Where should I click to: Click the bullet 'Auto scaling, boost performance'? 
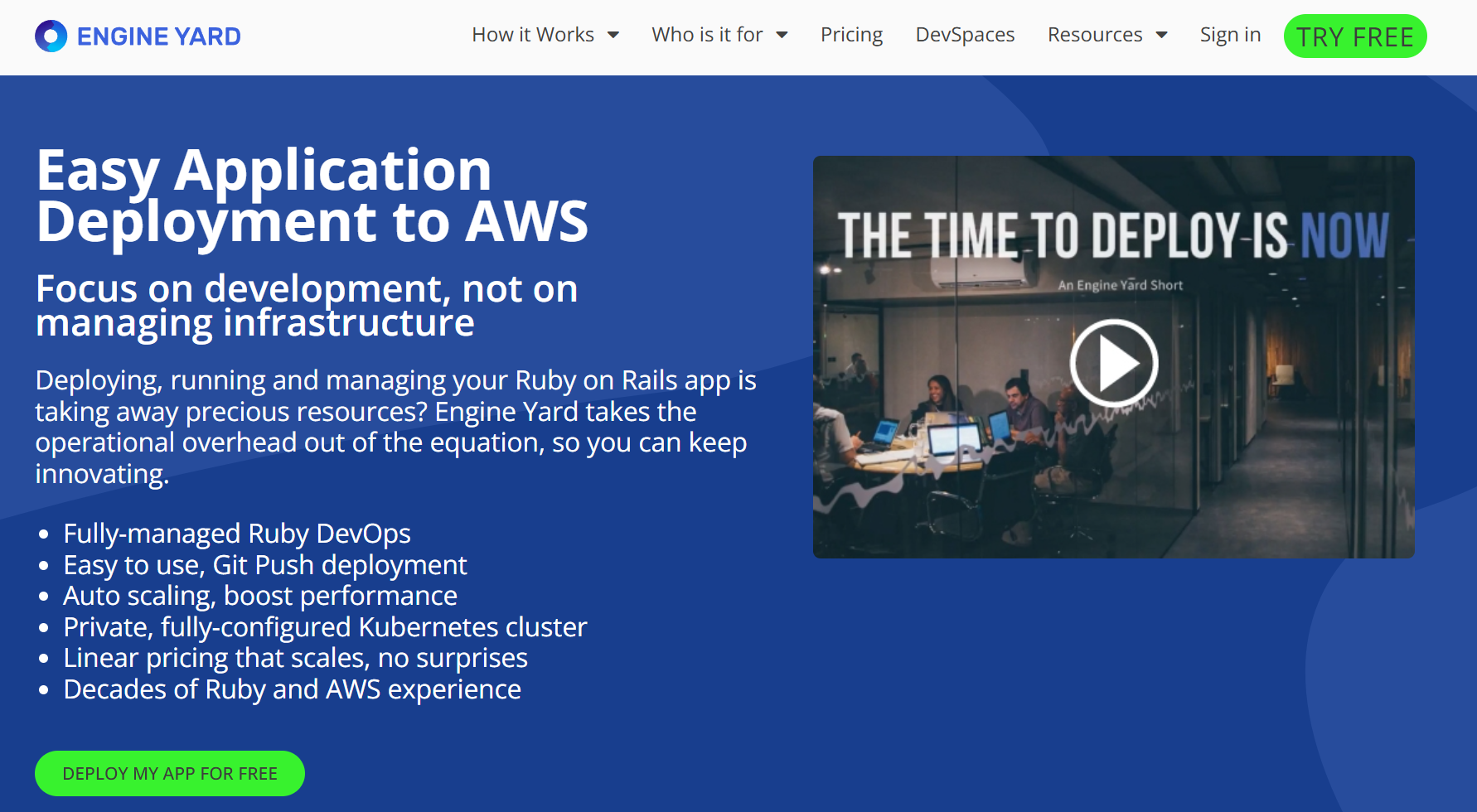coord(260,596)
